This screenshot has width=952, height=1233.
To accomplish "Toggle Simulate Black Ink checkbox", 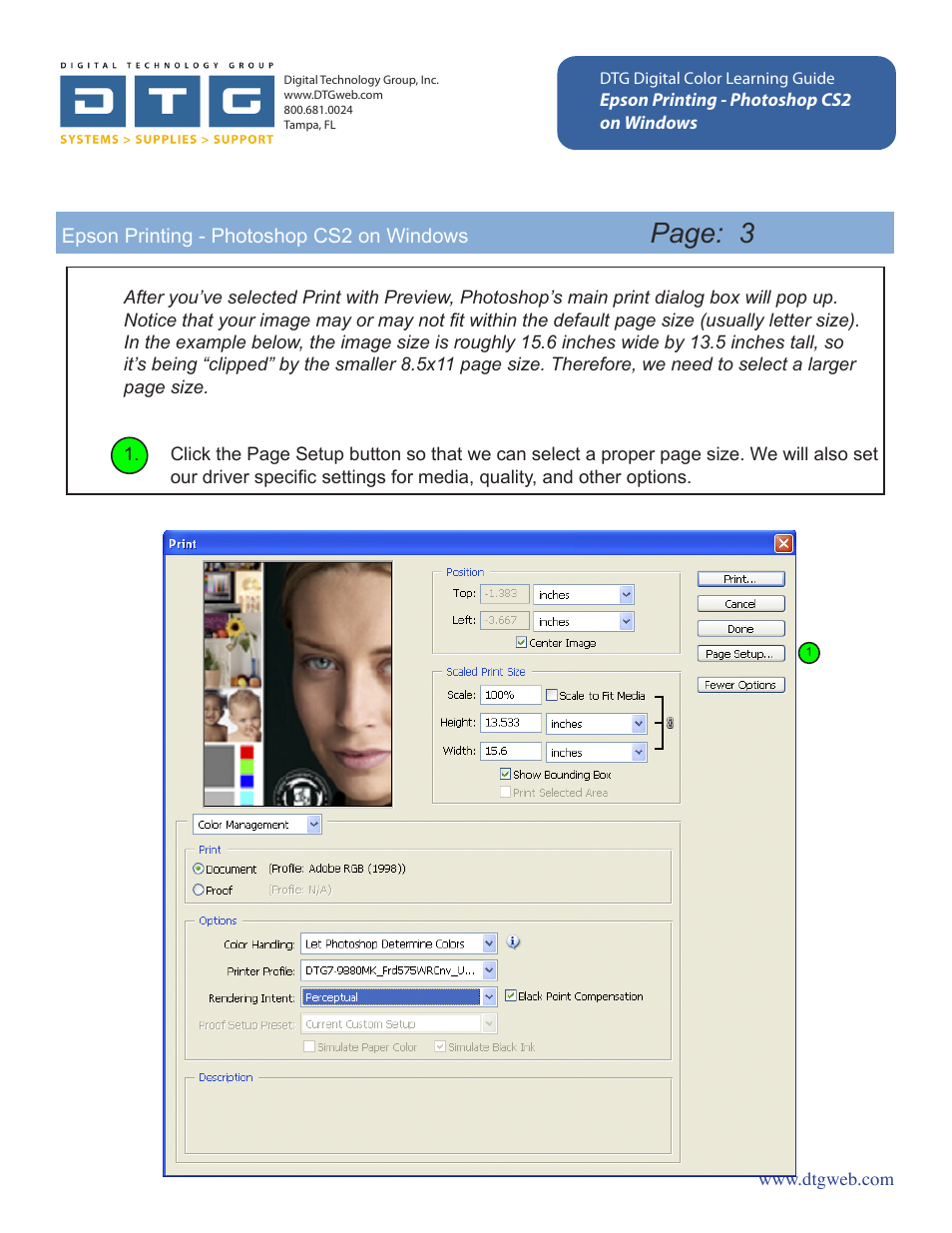I will tap(440, 1046).
